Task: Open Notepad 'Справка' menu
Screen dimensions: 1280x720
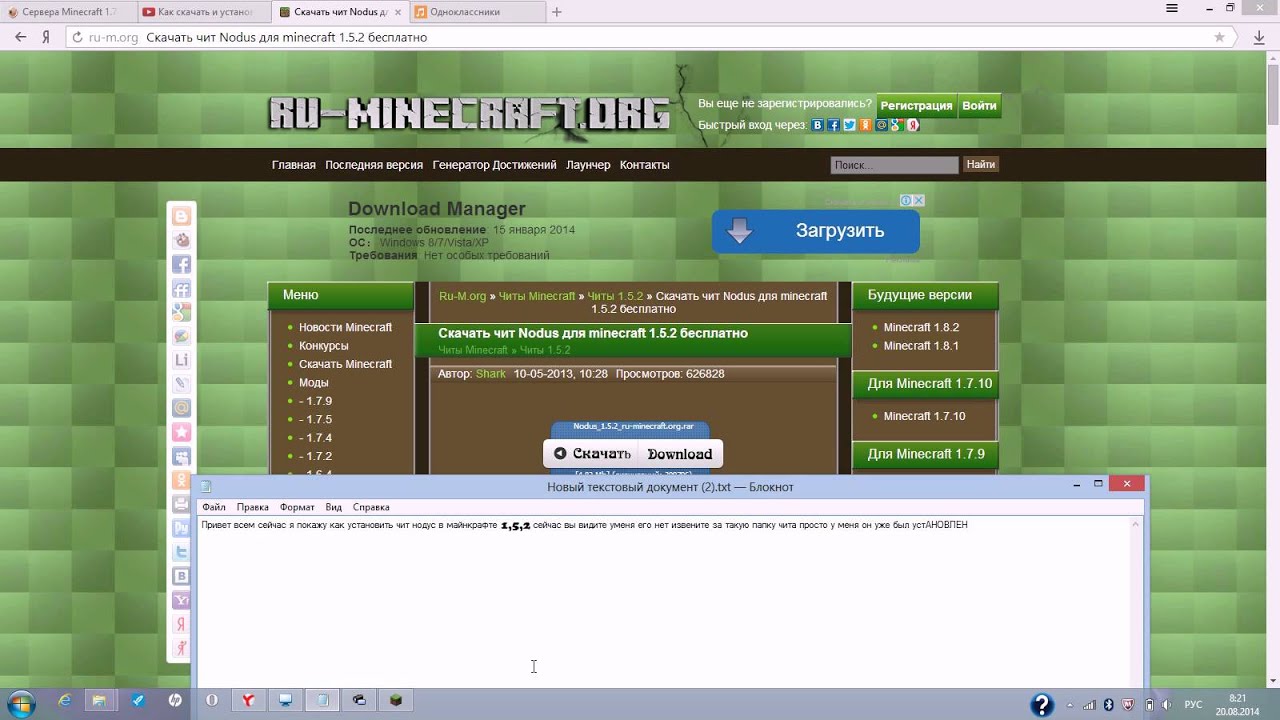Action: [x=371, y=507]
